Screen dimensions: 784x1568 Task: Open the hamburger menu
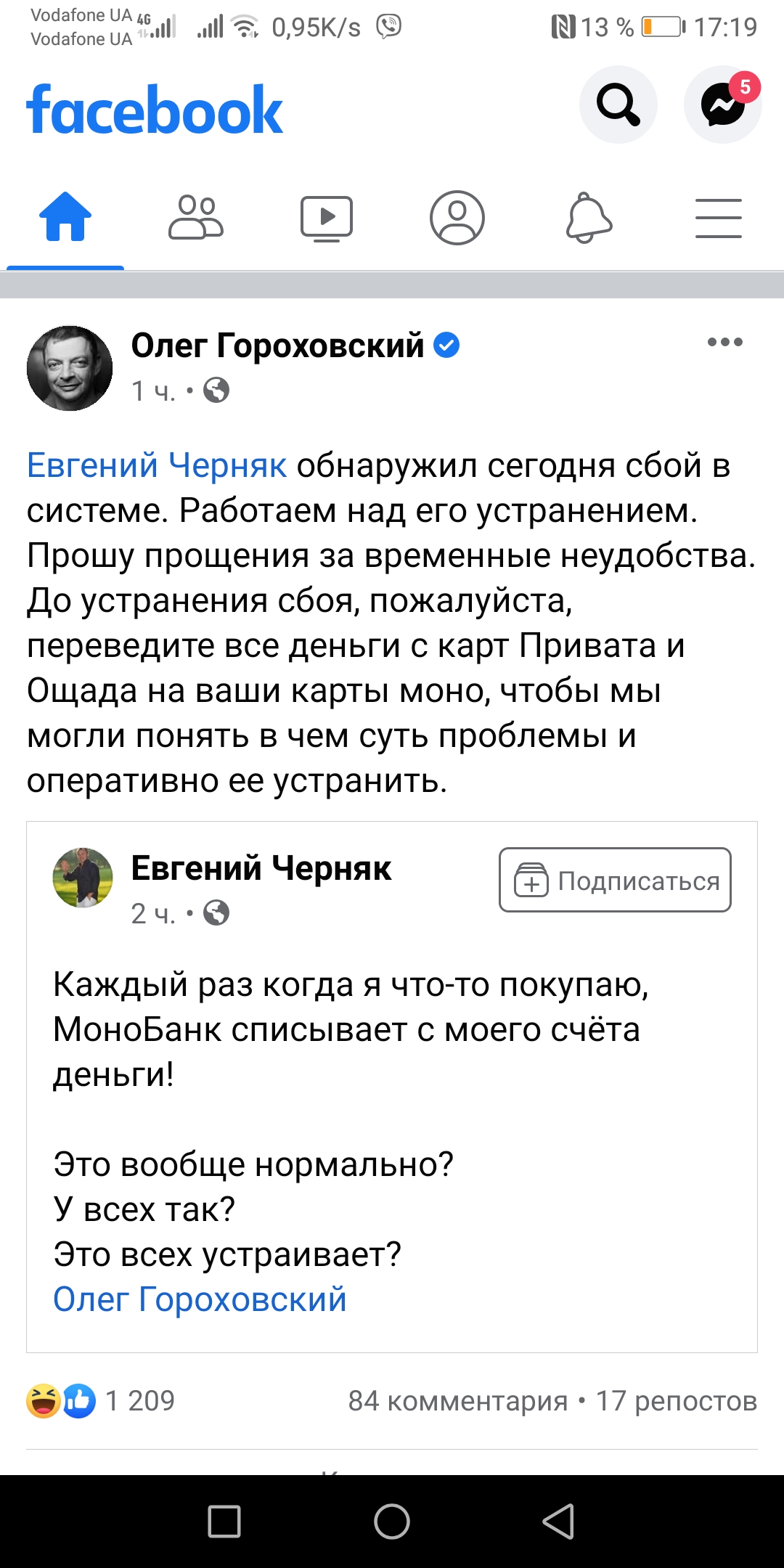click(719, 217)
